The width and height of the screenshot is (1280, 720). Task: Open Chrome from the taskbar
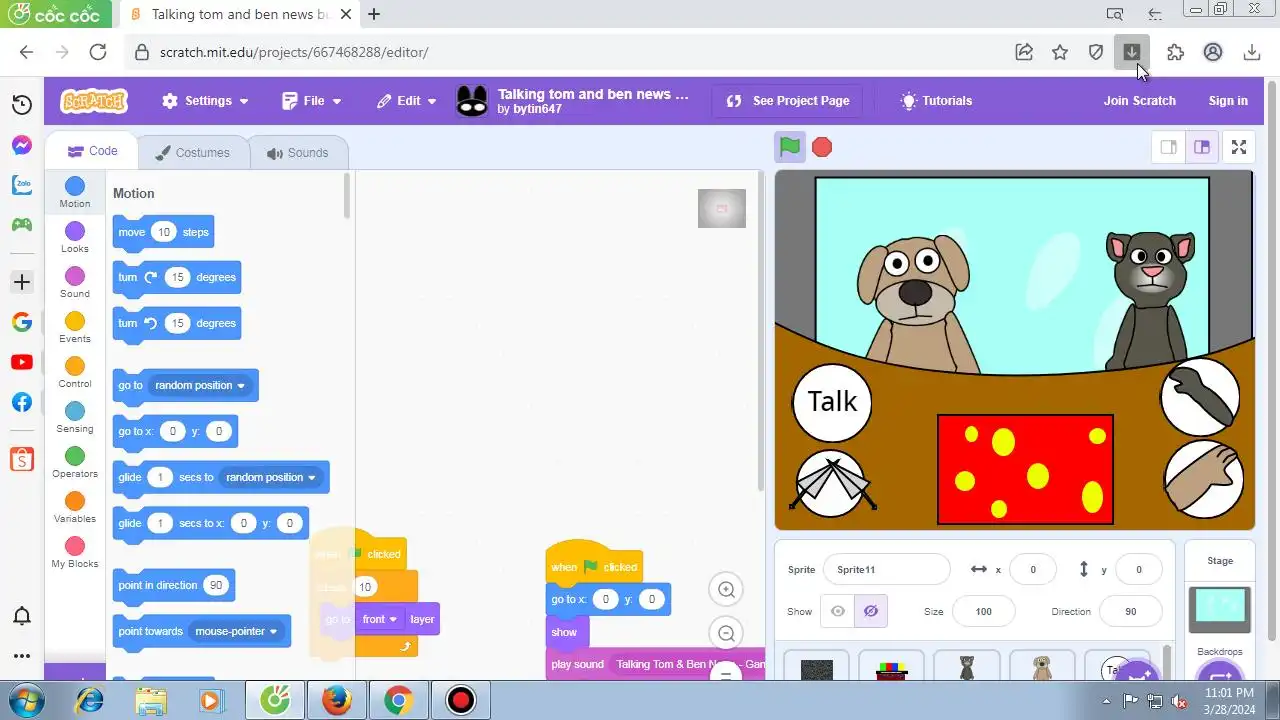click(398, 700)
